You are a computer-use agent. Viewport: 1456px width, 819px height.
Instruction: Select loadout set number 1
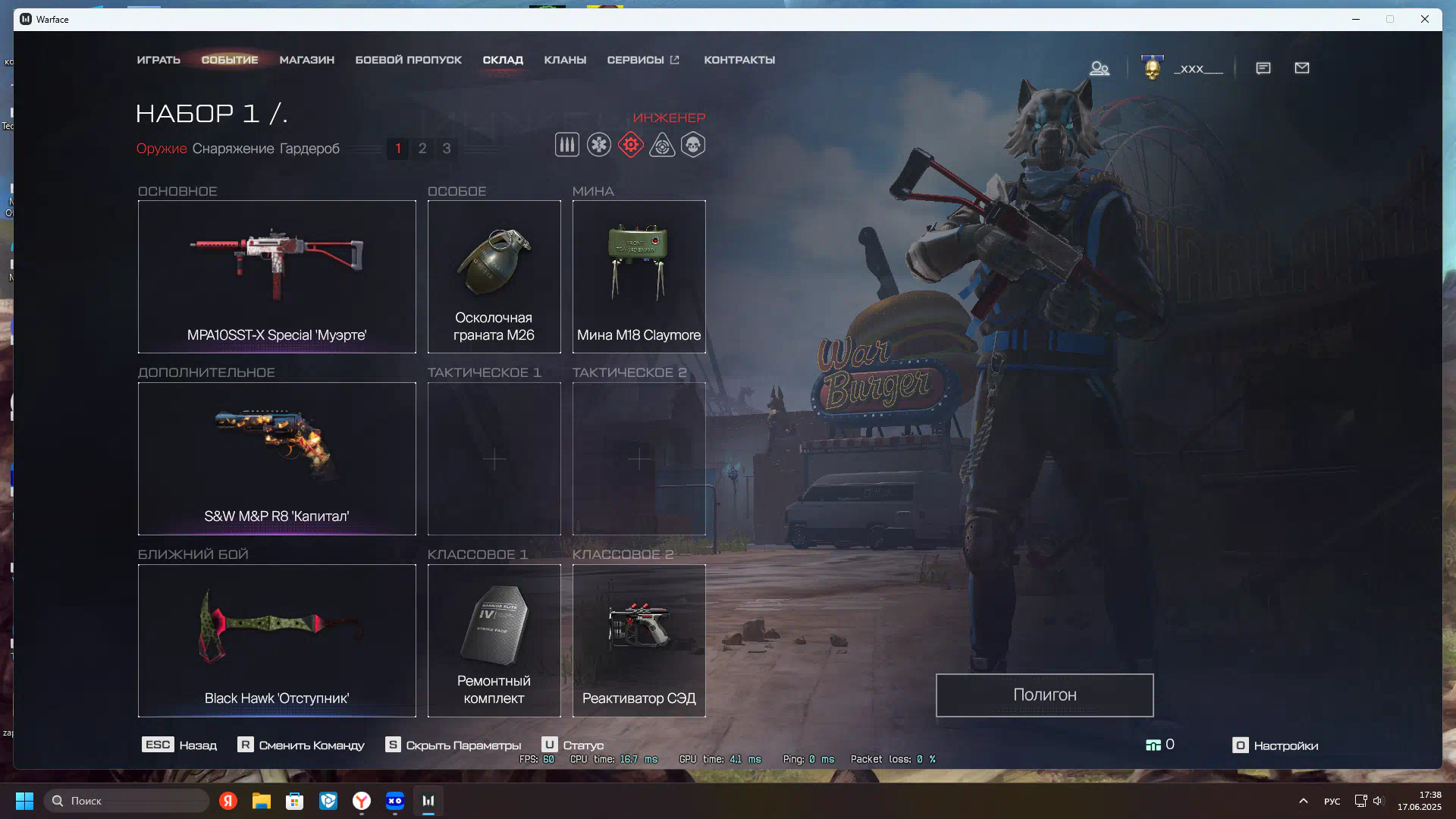(398, 149)
